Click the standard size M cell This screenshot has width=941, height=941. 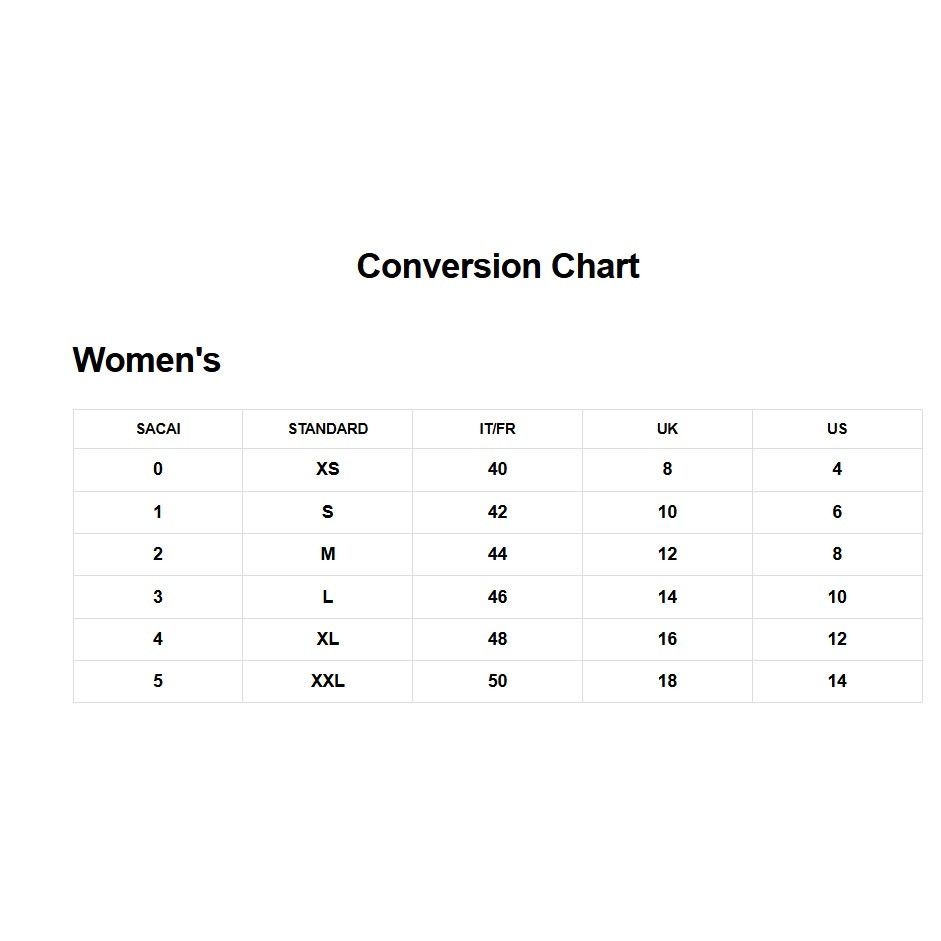click(x=328, y=555)
